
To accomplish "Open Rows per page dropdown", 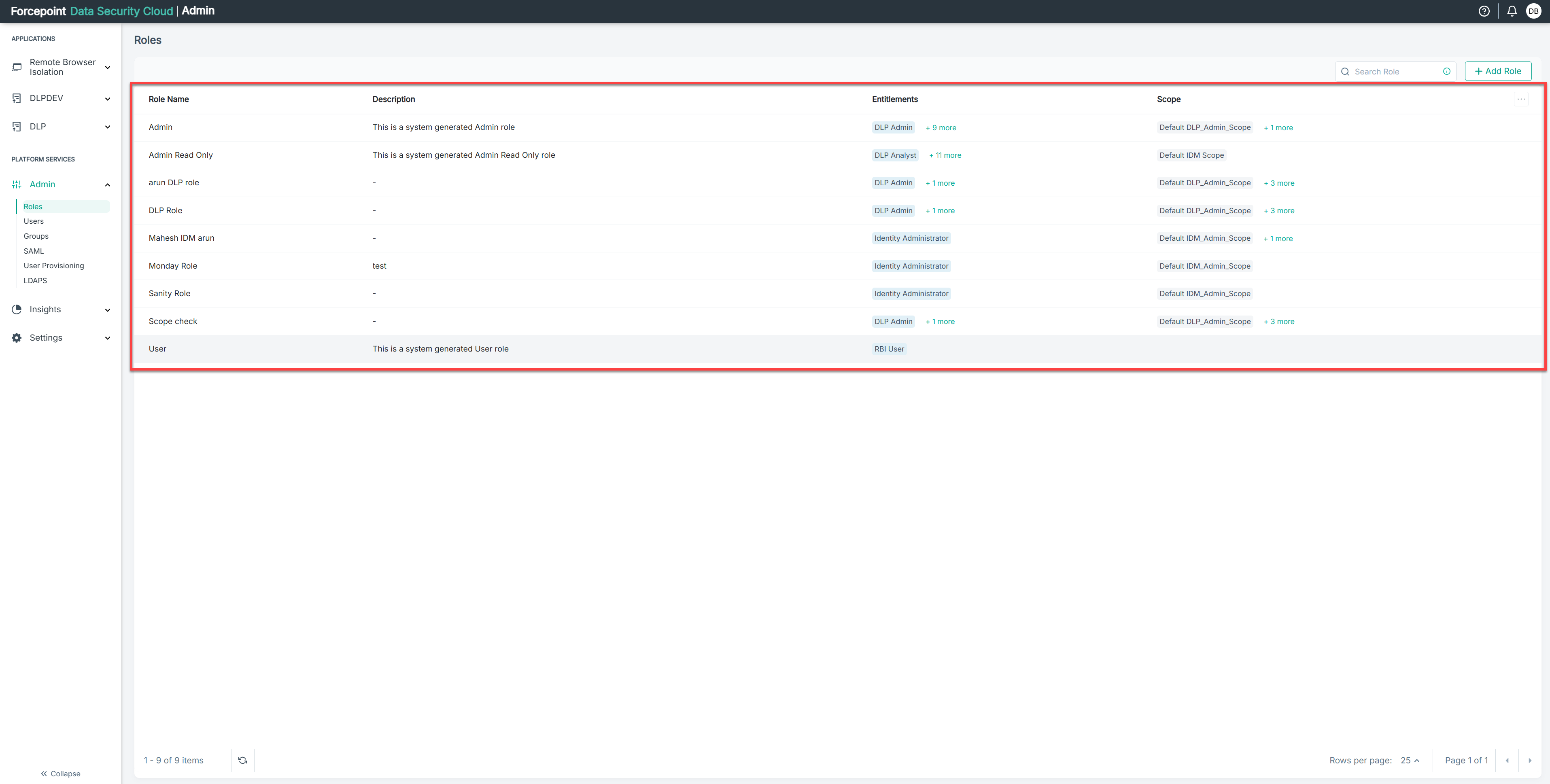I will (1410, 761).
